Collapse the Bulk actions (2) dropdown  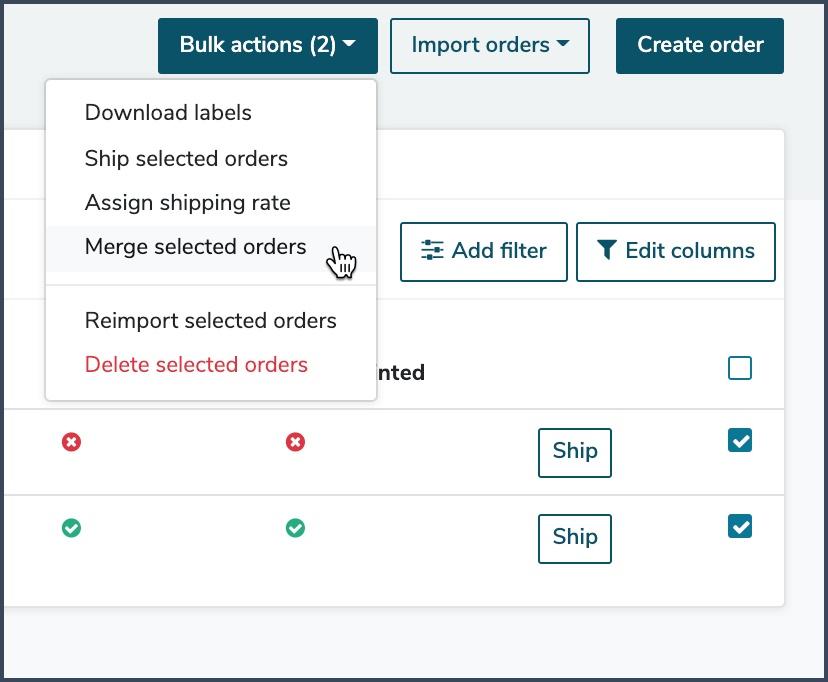[268, 45]
